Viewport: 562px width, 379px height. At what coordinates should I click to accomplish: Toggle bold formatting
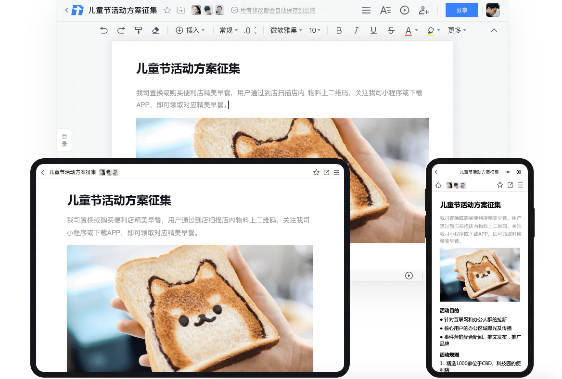(339, 30)
